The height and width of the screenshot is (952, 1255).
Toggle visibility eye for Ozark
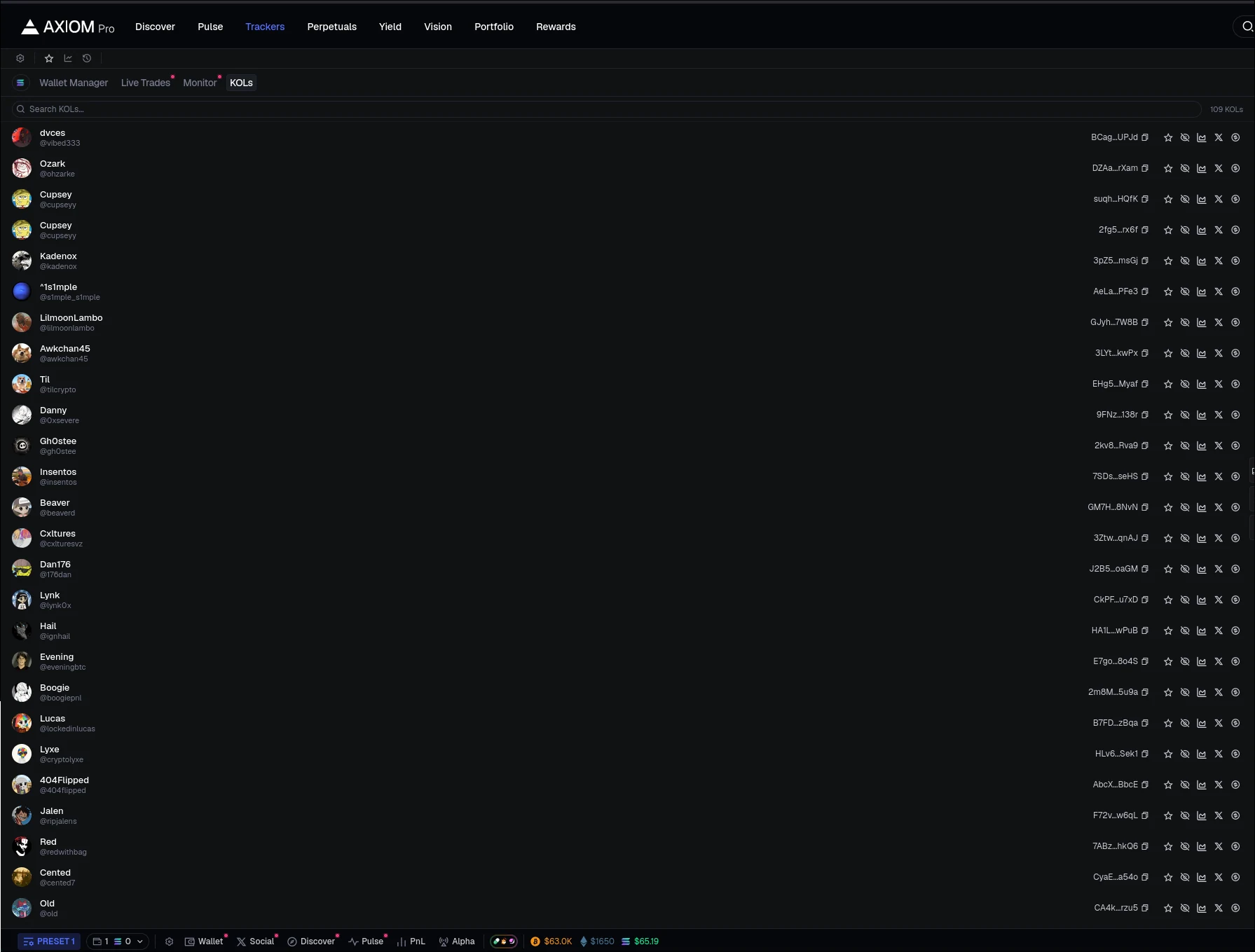click(1185, 168)
